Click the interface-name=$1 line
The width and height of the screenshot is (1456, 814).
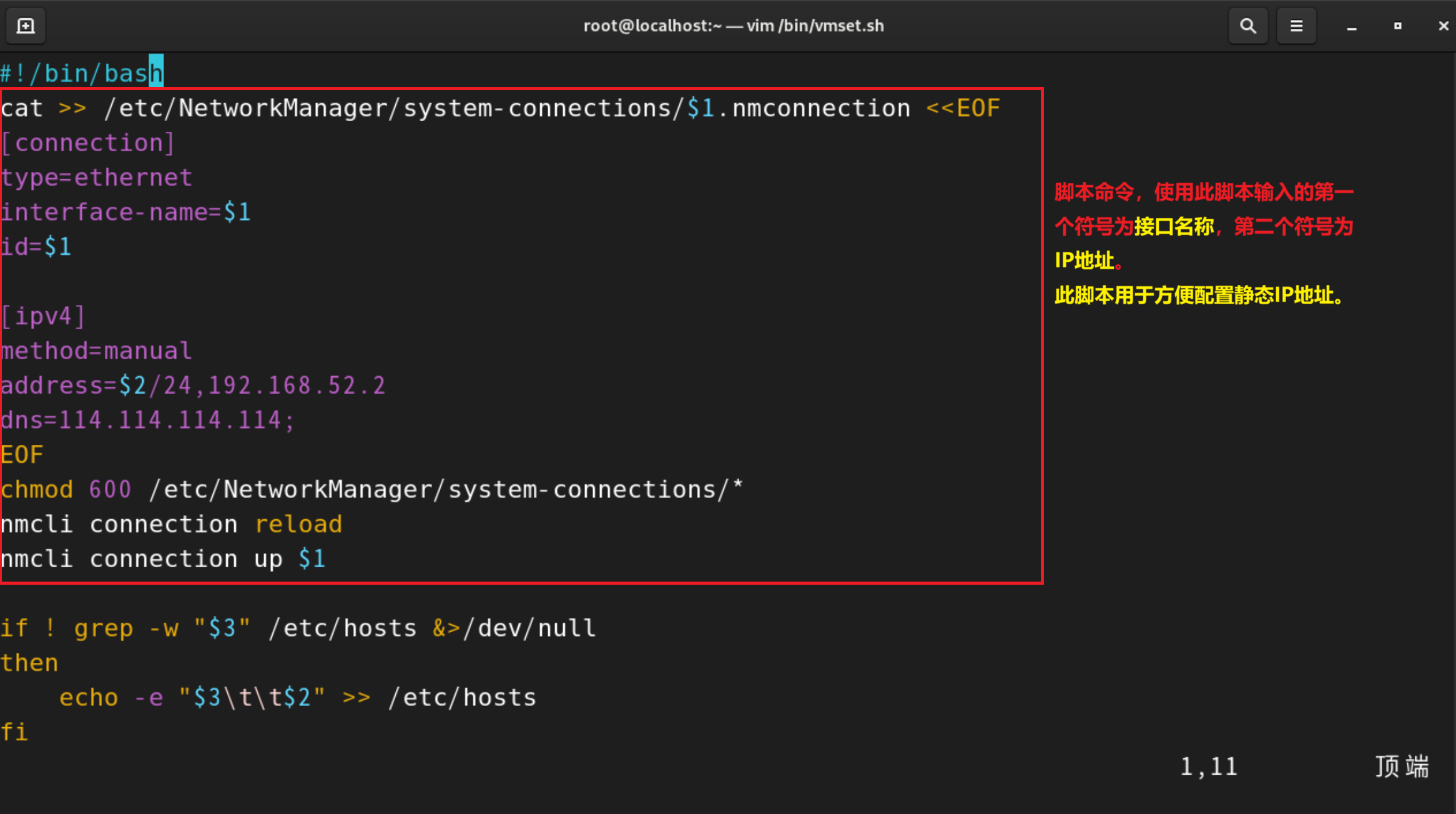(x=125, y=212)
